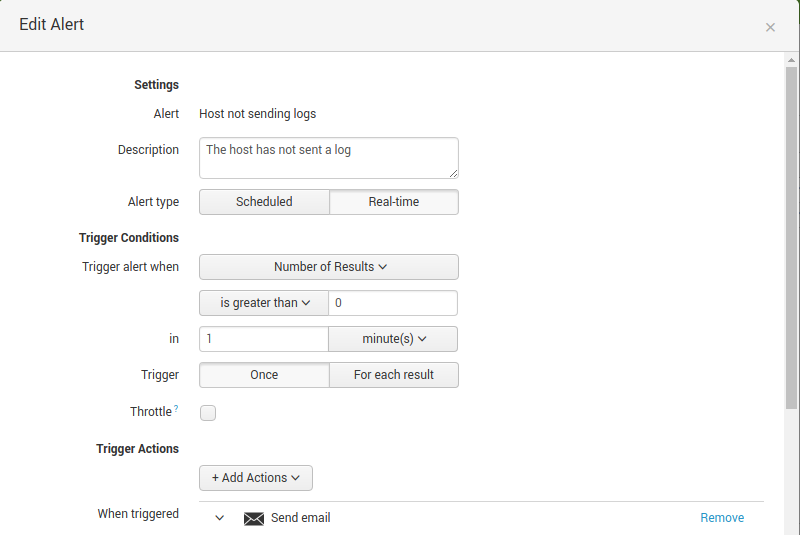Set trigger to For each result

394,375
